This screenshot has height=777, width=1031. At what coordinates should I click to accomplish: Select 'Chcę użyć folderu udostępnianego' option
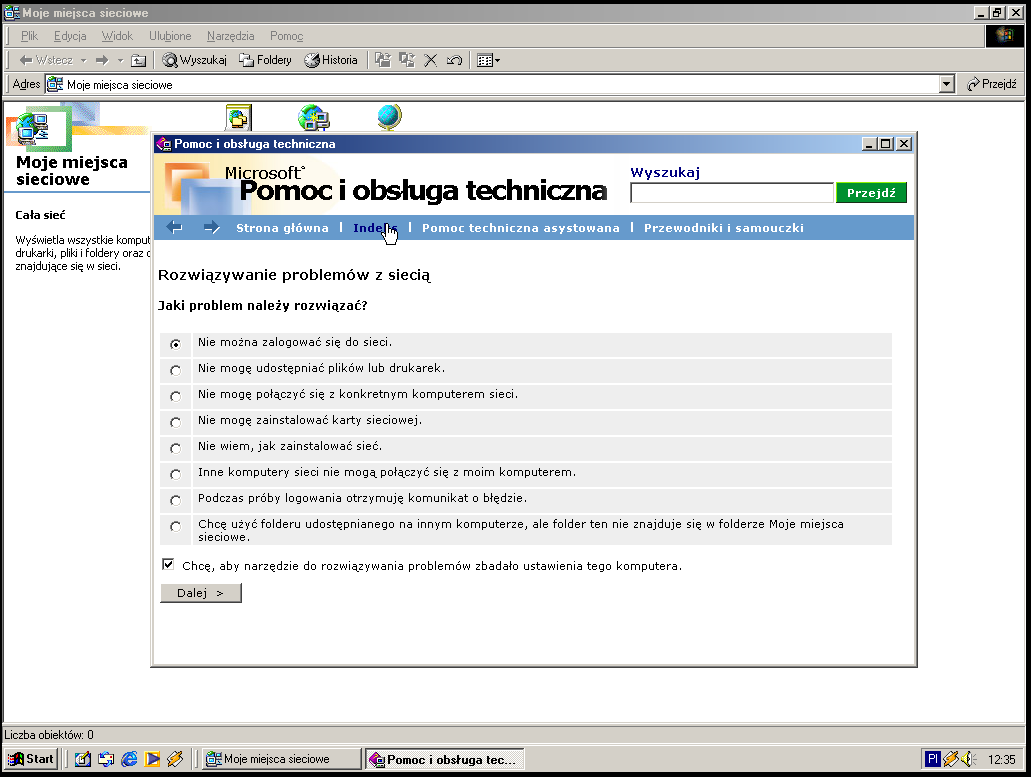(x=175, y=526)
